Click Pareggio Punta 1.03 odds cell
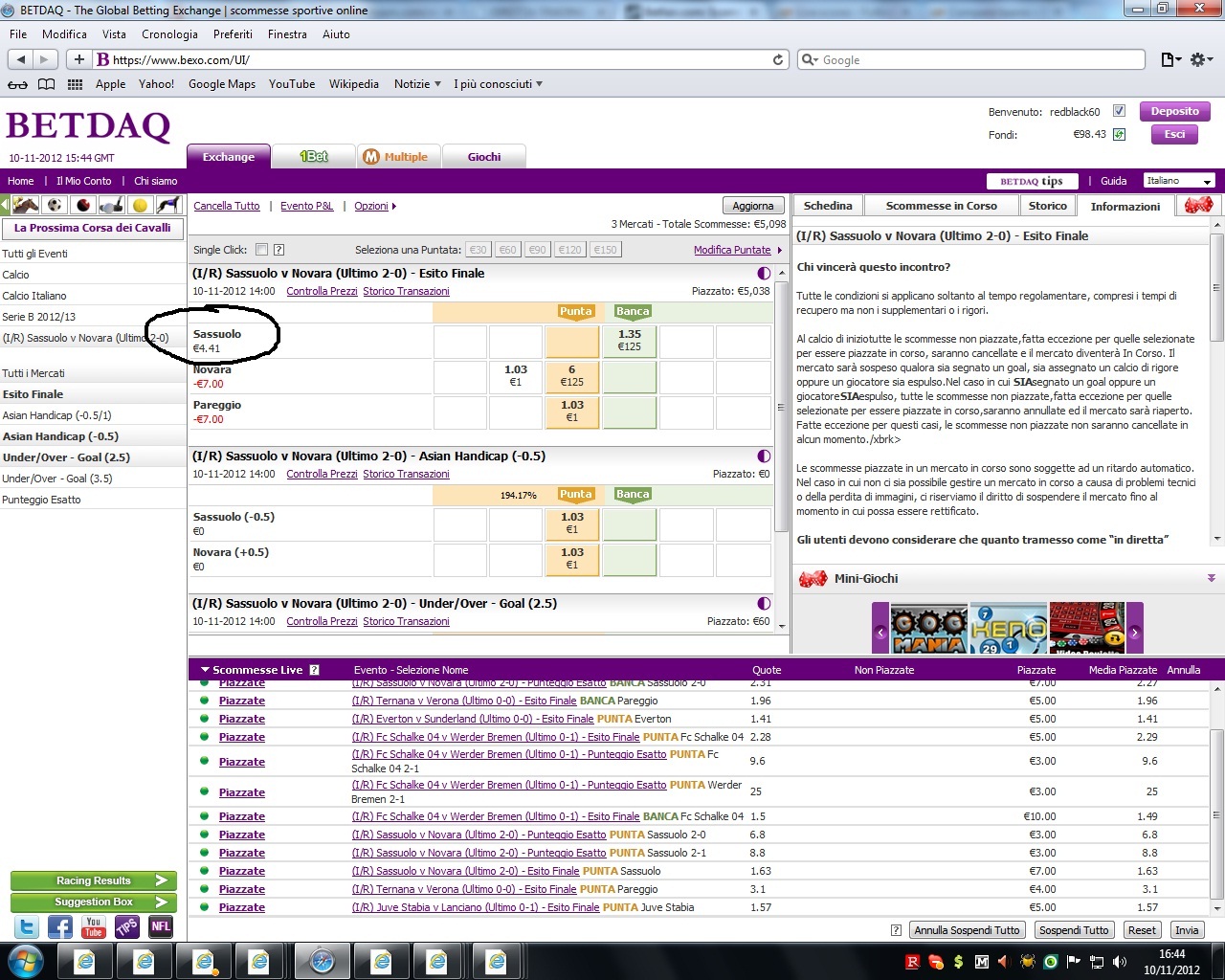Viewport: 1225px width, 980px height. coord(572,412)
